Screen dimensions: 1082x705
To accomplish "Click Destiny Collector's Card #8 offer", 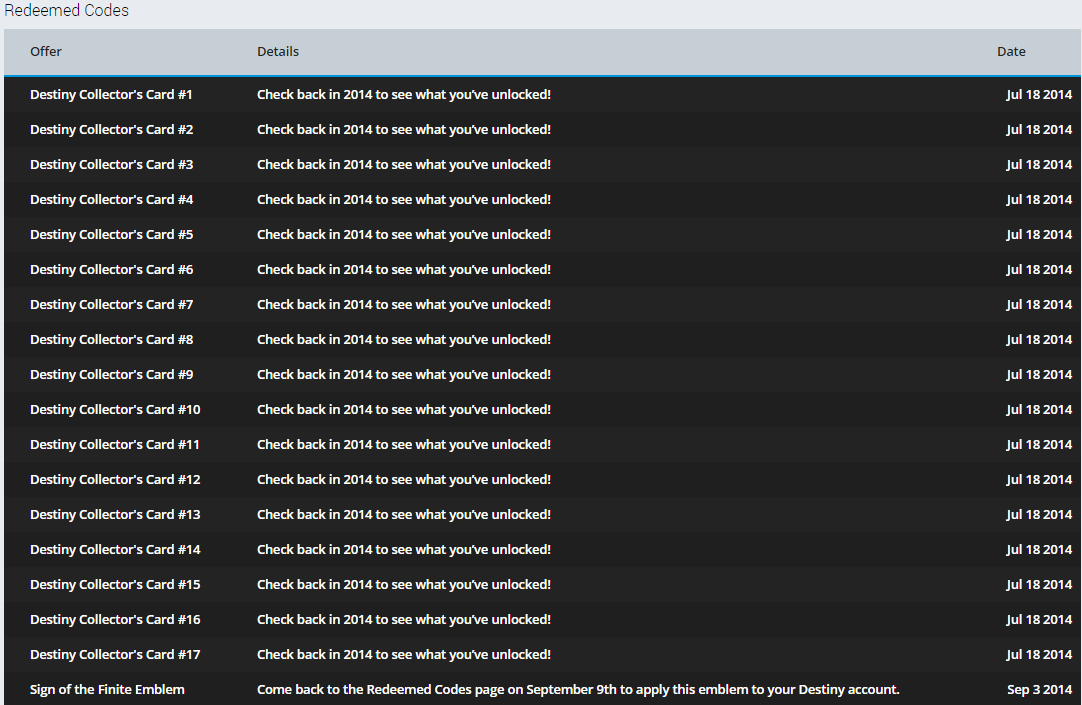I will coord(111,340).
